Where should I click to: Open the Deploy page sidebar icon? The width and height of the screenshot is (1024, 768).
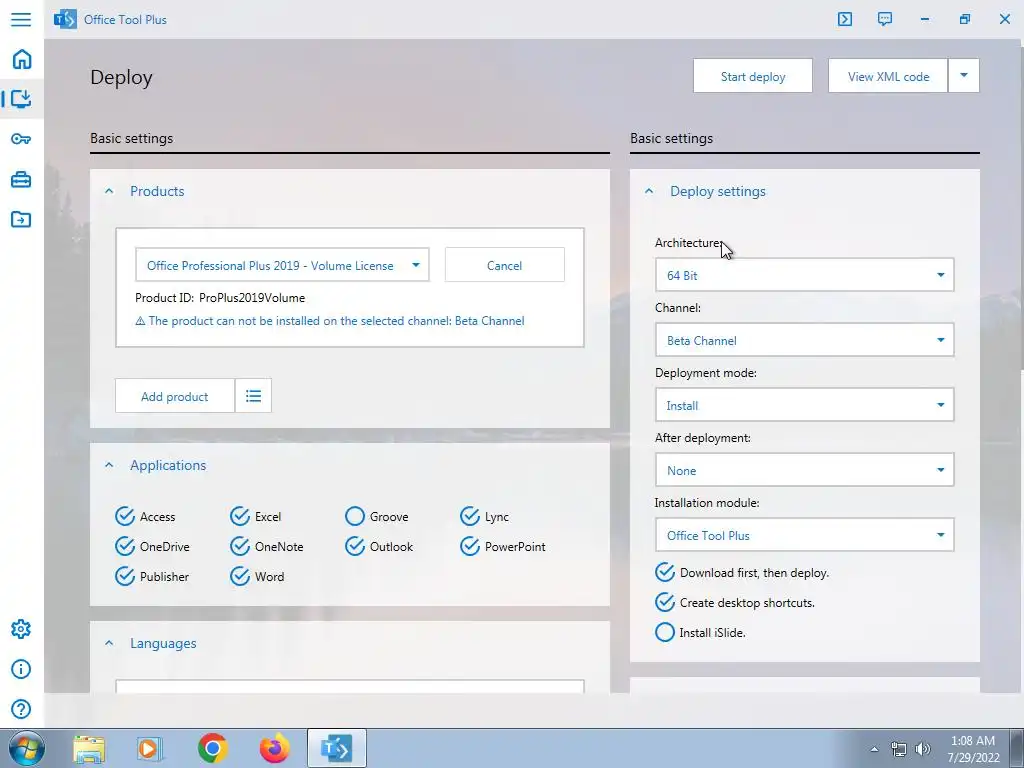21,99
